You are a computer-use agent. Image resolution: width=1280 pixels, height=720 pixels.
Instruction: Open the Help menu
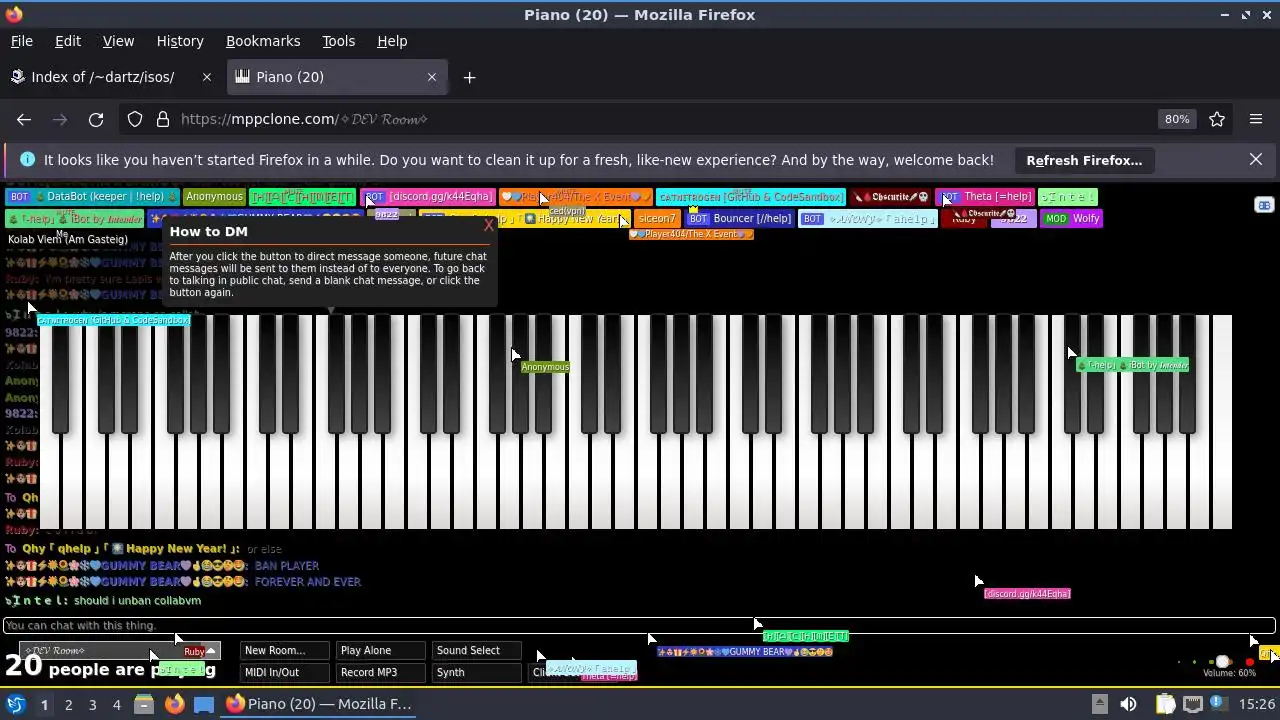click(392, 41)
